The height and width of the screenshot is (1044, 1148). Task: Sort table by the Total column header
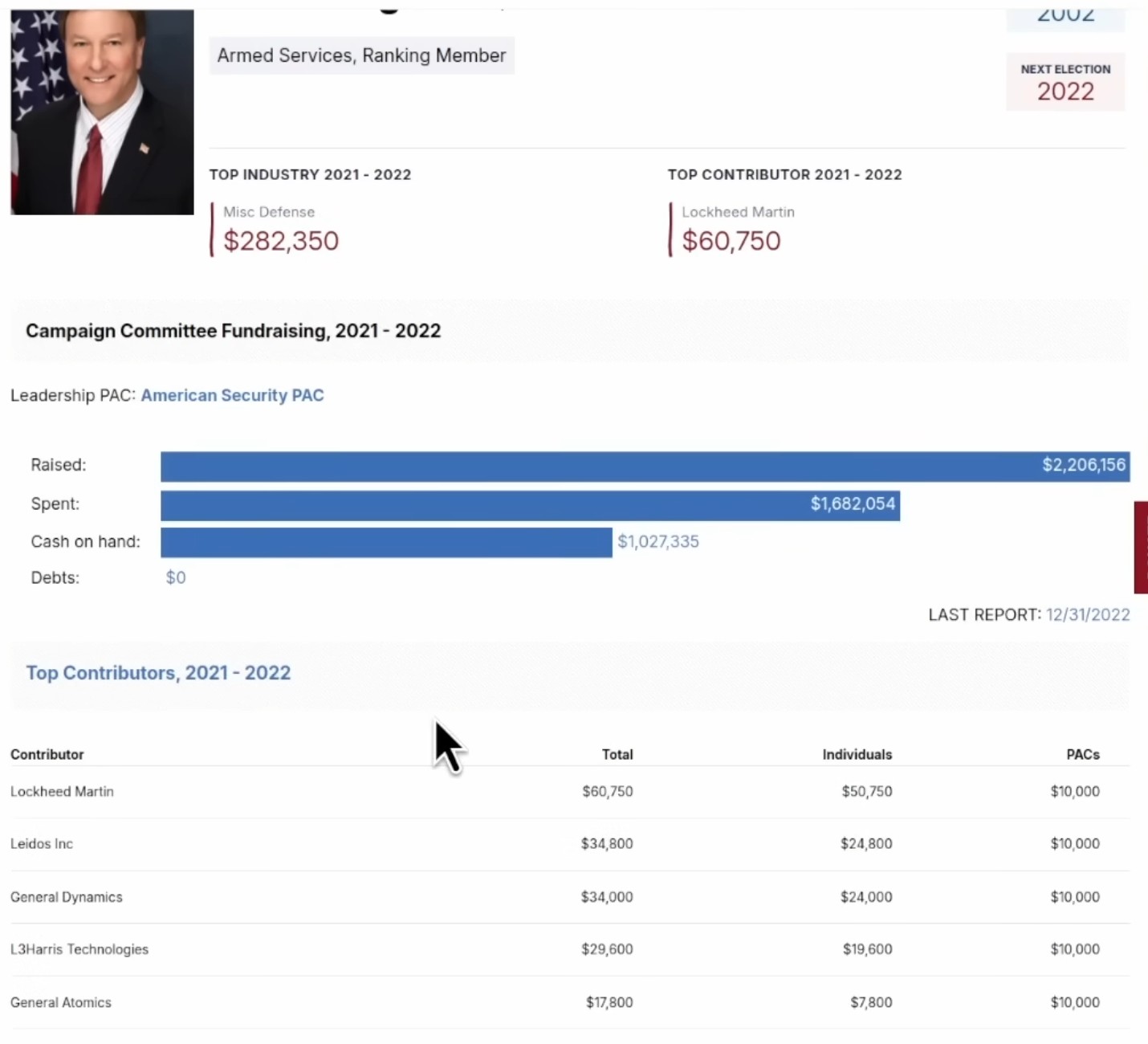pos(617,754)
